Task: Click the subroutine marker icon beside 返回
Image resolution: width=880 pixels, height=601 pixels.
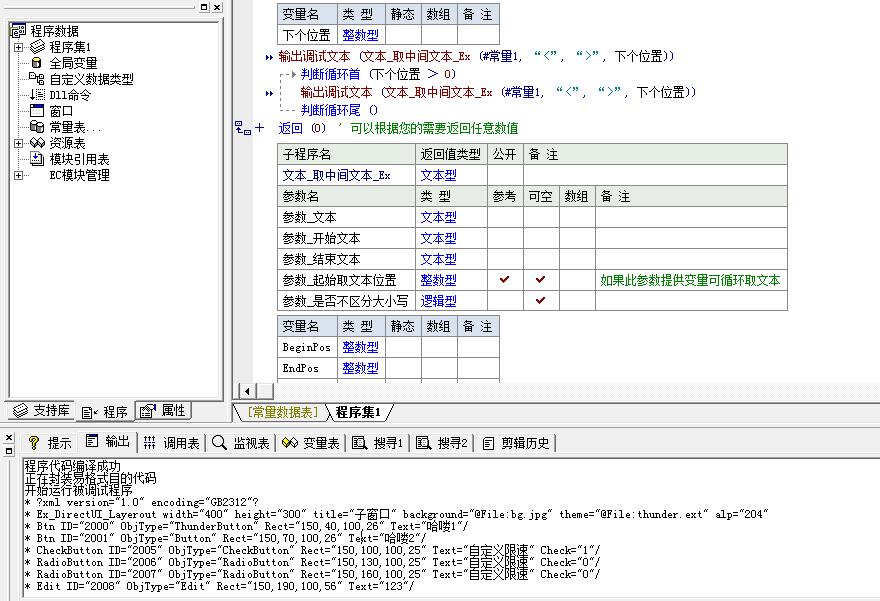Action: [x=242, y=128]
